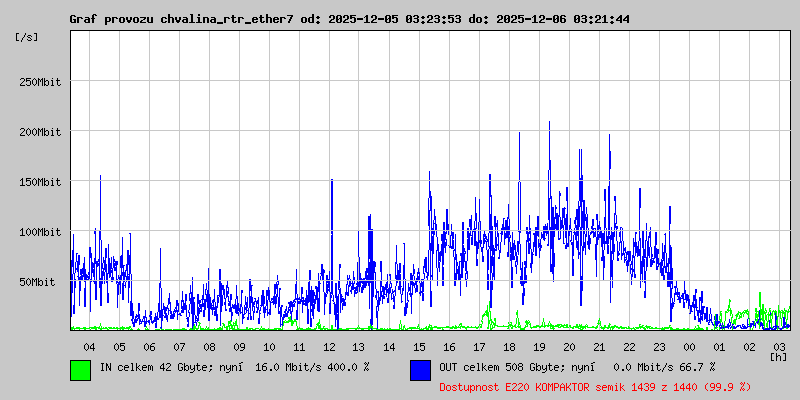Click the '200Mbit' y-axis label

point(40,132)
